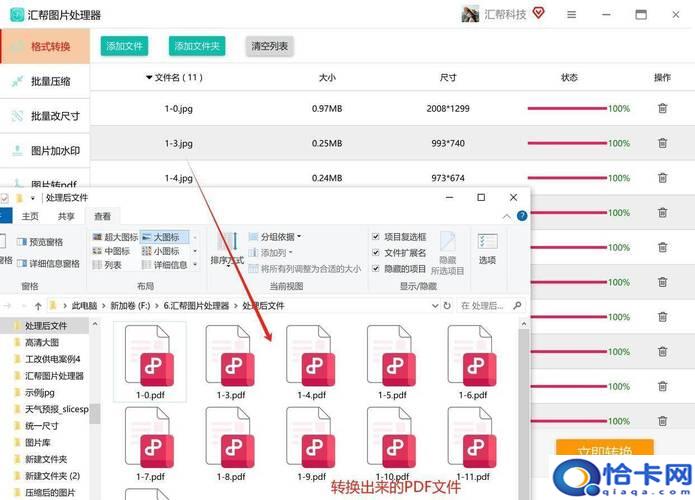Viewport: 695px width, 500px height.
Task: Open the 共享 ribbon tab in Explorer
Action: 66,216
